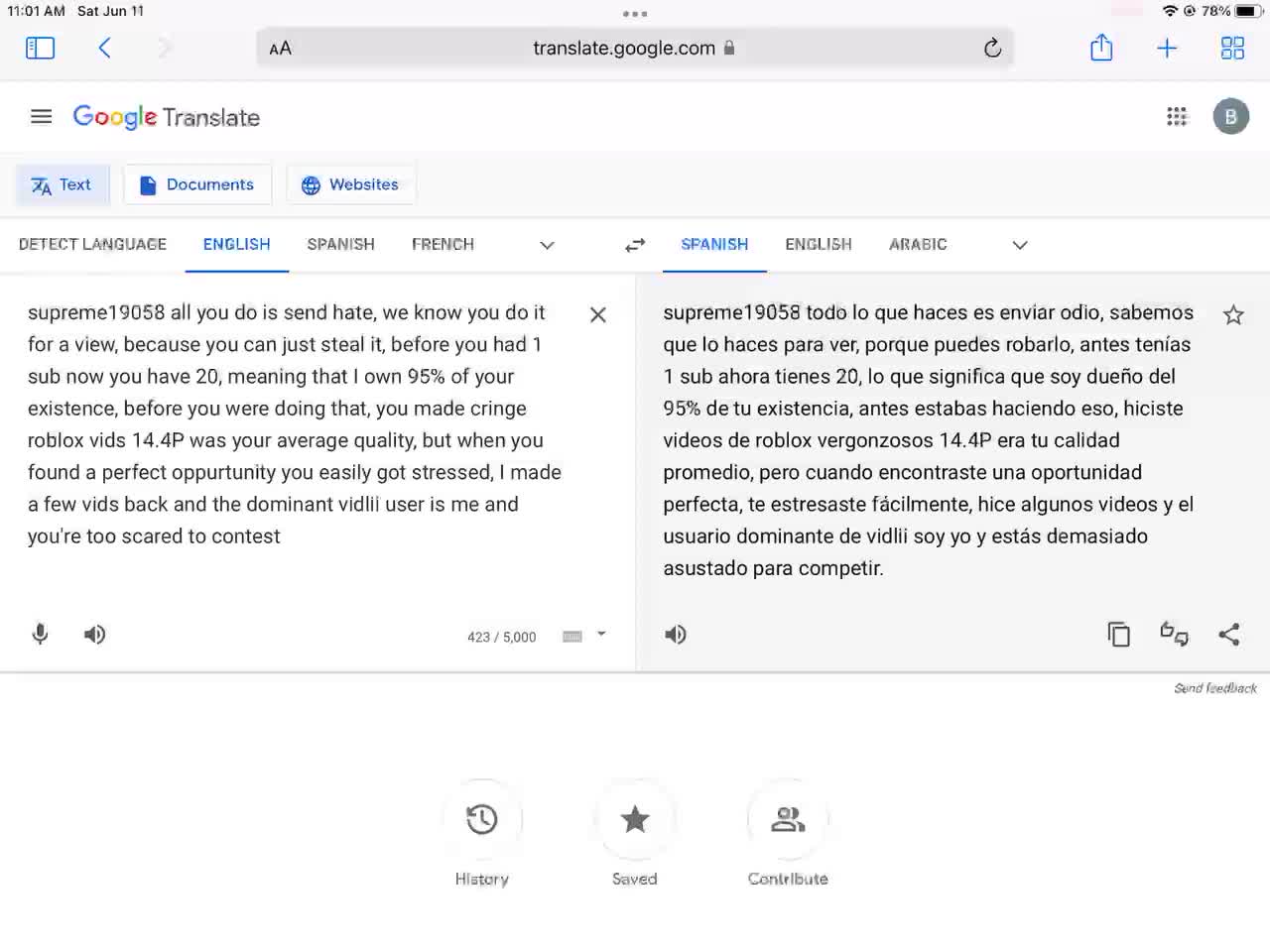Toggle the Safari sidebar icon
This screenshot has height=952, width=1270.
click(40, 48)
